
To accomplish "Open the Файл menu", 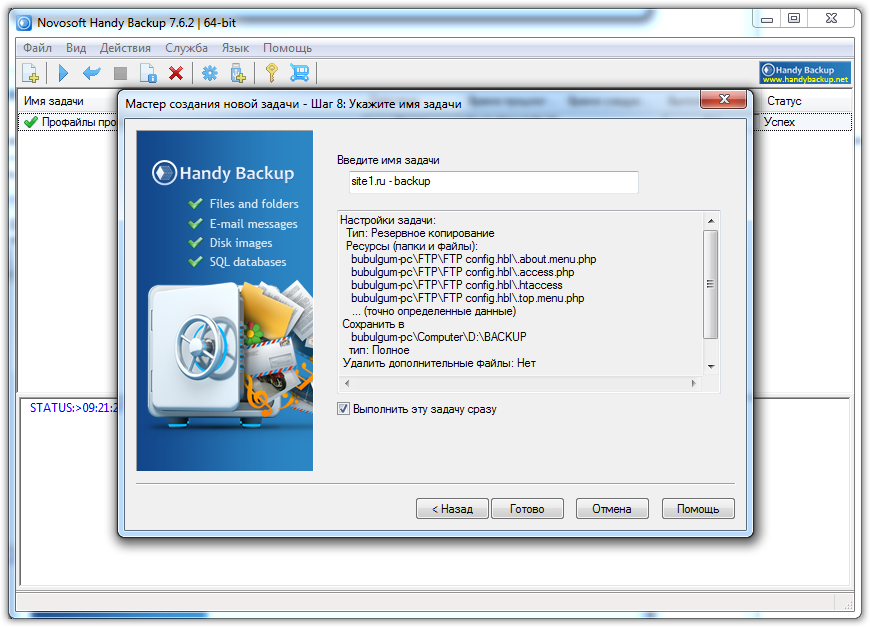I will click(x=37, y=48).
